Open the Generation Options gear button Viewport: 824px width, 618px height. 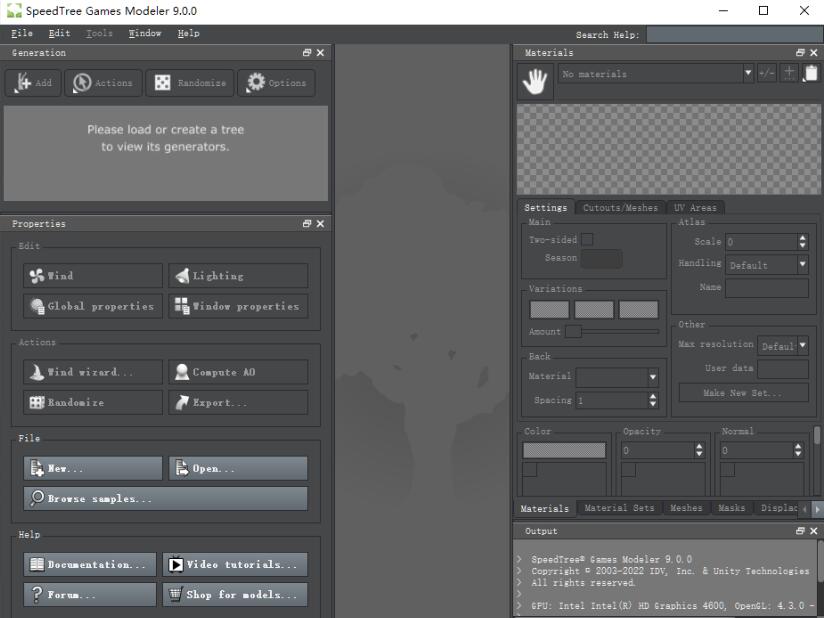(276, 83)
